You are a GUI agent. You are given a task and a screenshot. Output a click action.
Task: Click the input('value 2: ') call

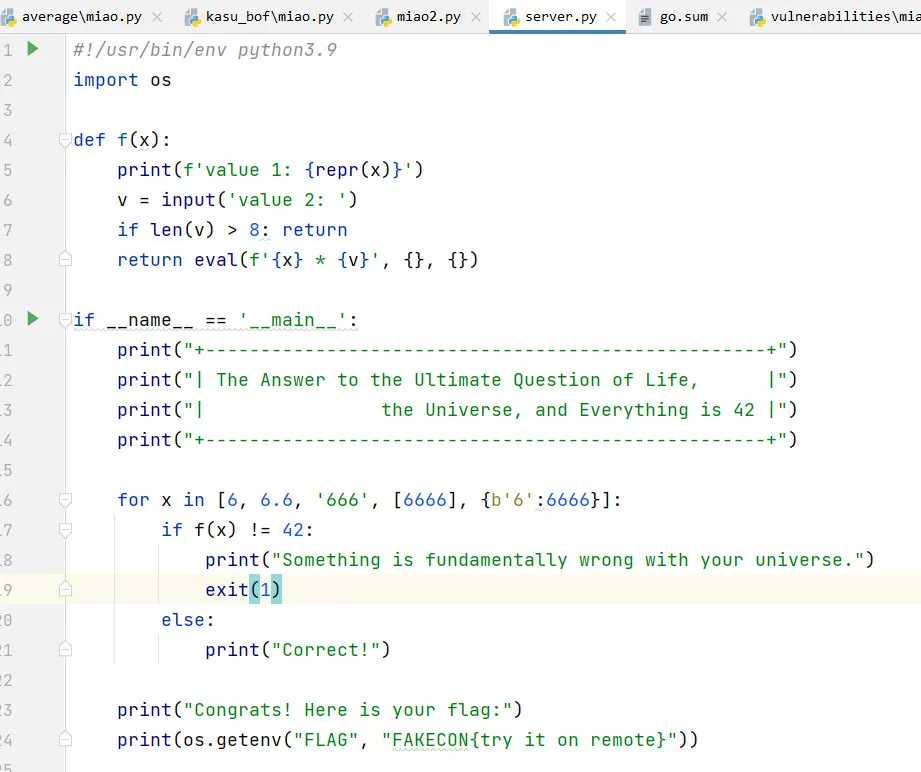tap(259, 200)
